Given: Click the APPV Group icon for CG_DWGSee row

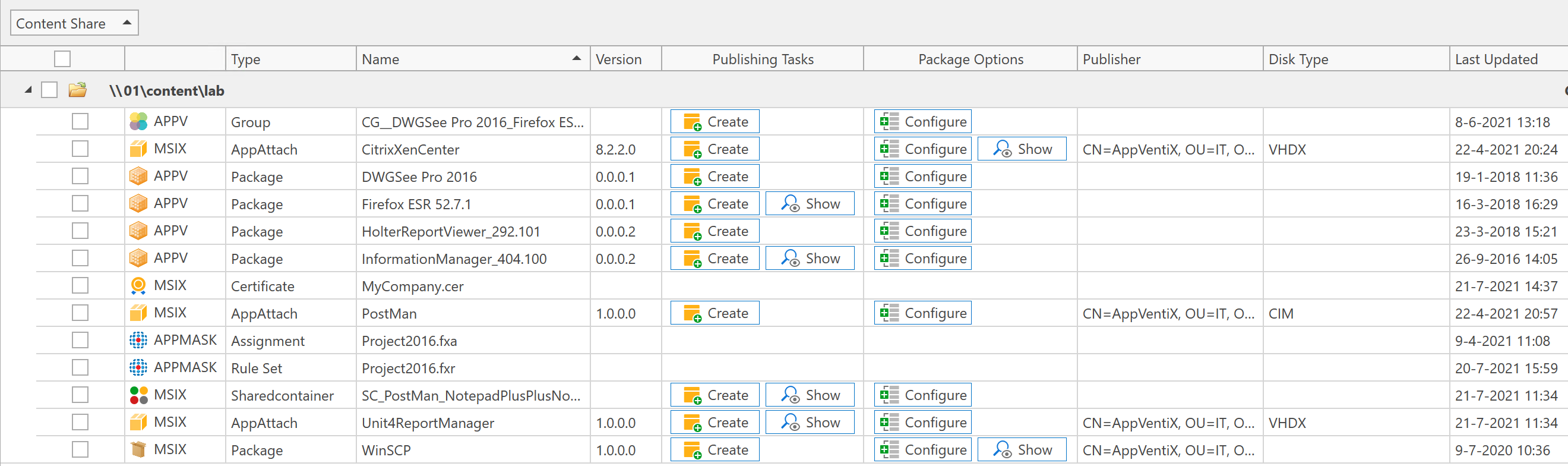Looking at the screenshot, I should pos(138,121).
